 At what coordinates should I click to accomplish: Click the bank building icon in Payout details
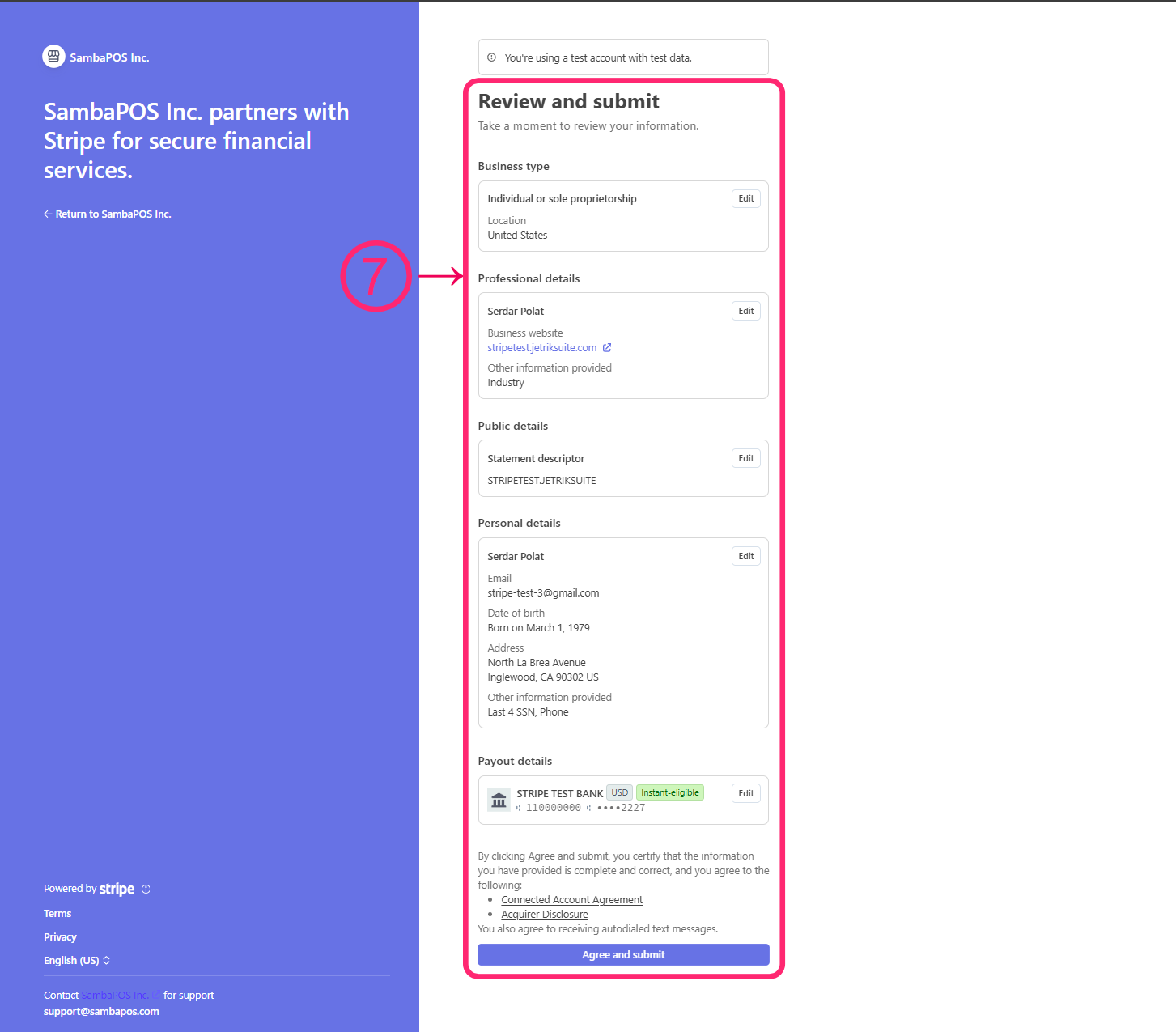(499, 801)
